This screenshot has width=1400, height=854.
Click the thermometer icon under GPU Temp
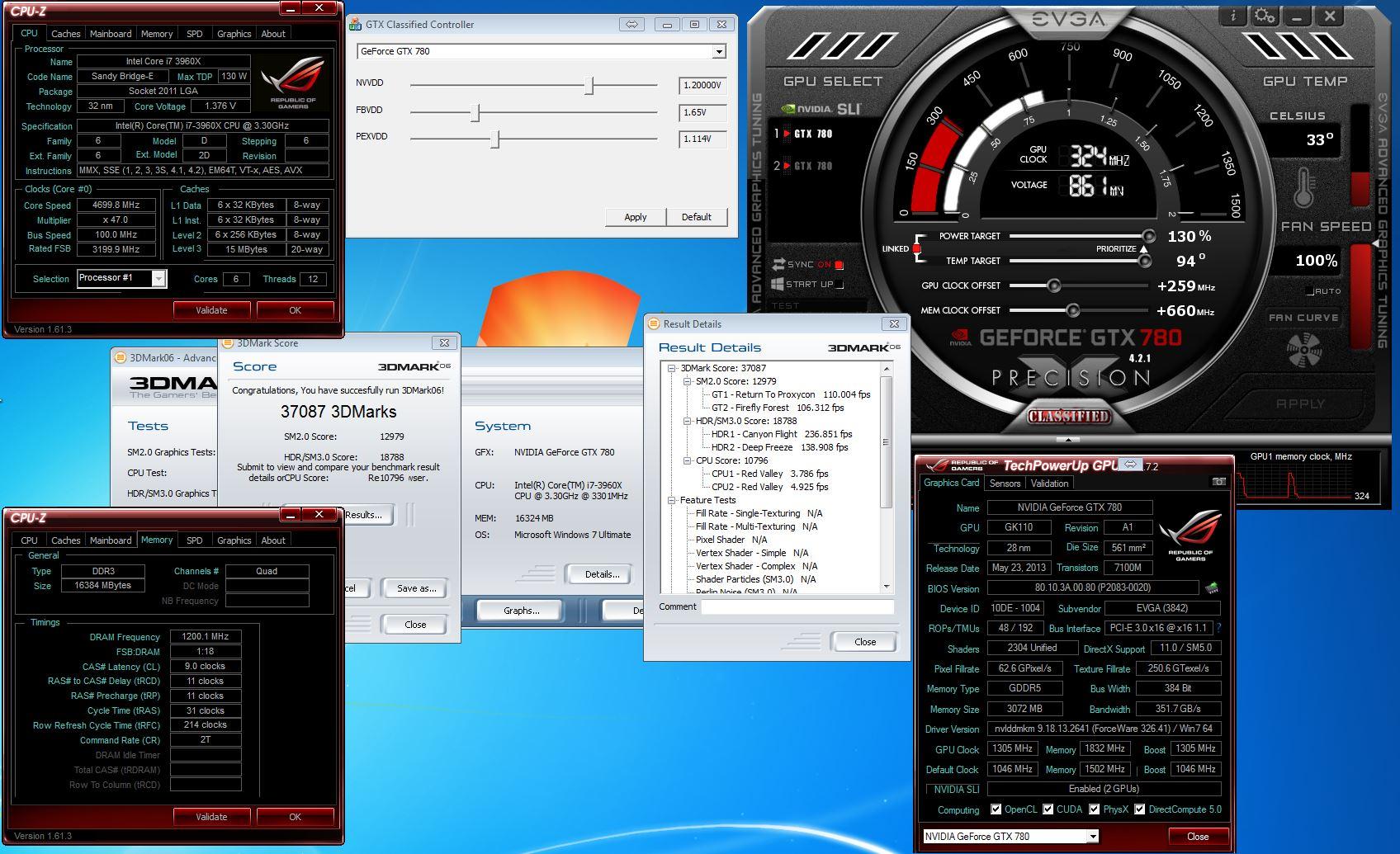1303,188
